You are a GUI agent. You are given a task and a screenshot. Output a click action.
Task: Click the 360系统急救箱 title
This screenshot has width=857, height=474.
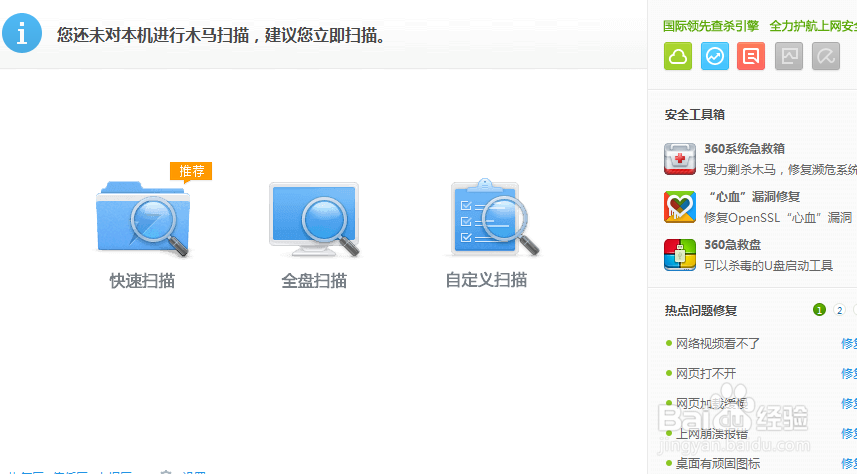[744, 149]
